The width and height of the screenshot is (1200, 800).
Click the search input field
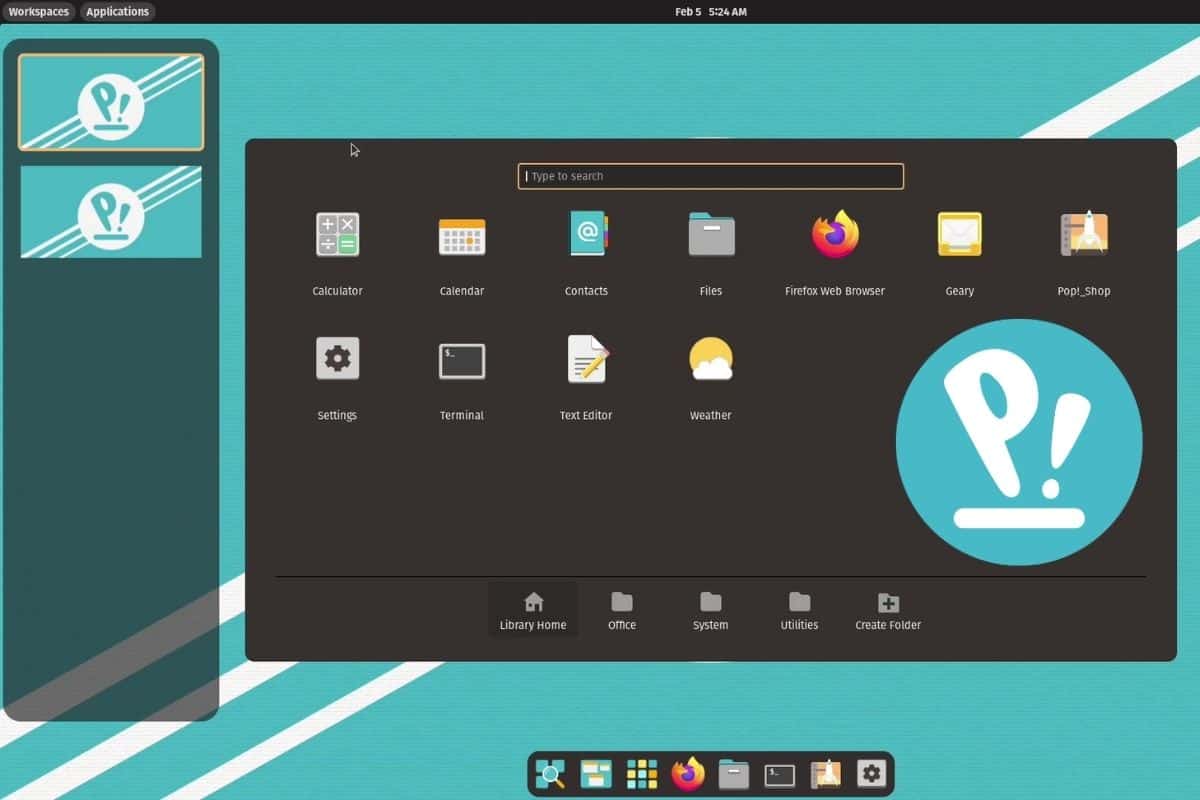pyautogui.click(x=710, y=176)
